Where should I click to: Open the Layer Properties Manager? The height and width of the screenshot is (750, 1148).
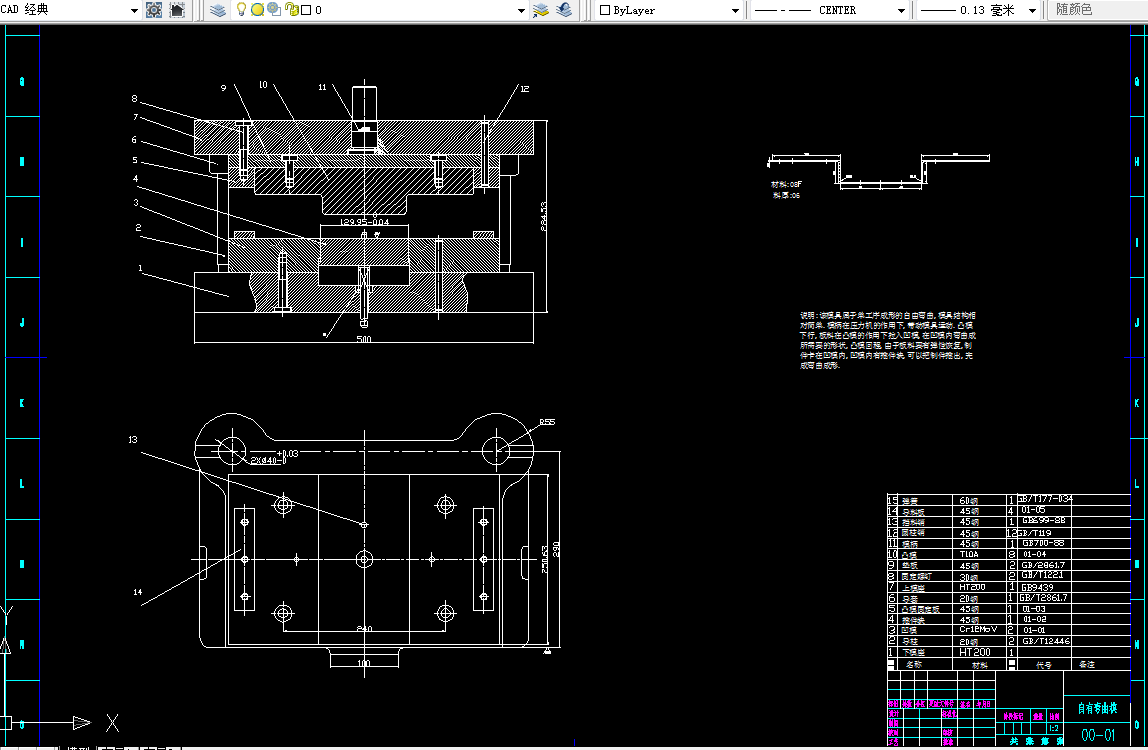[219, 10]
